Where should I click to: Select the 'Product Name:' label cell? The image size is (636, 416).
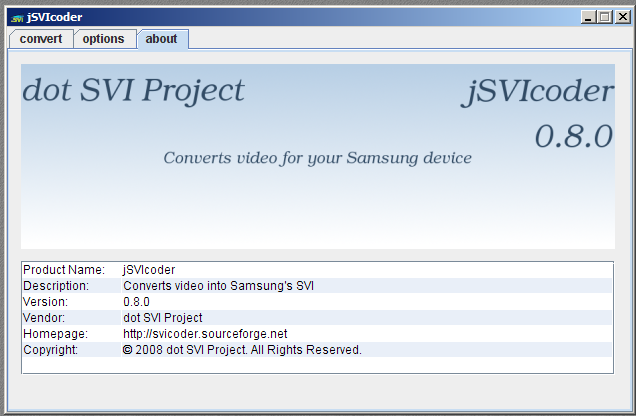click(71, 270)
